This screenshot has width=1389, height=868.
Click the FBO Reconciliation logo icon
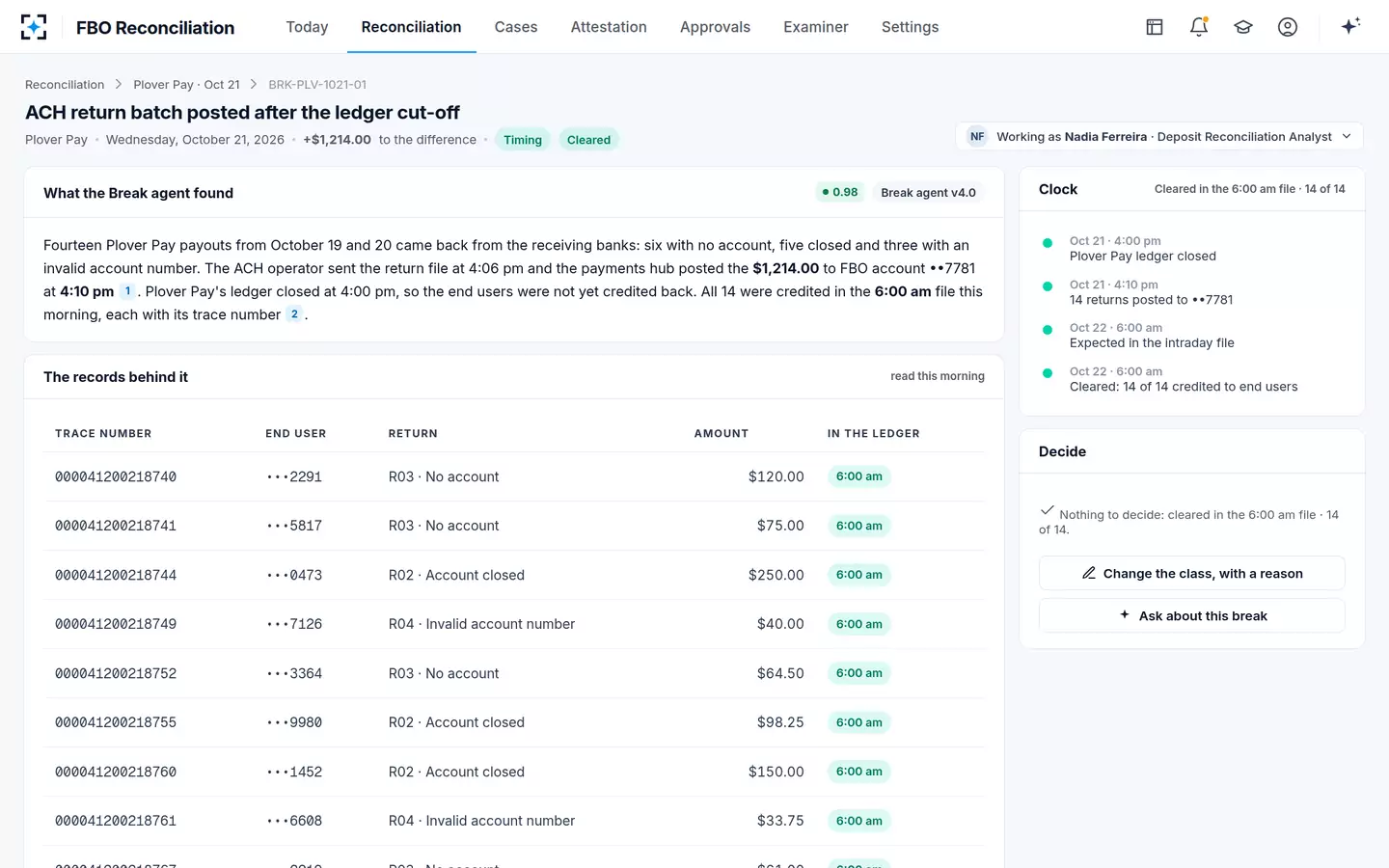(34, 27)
